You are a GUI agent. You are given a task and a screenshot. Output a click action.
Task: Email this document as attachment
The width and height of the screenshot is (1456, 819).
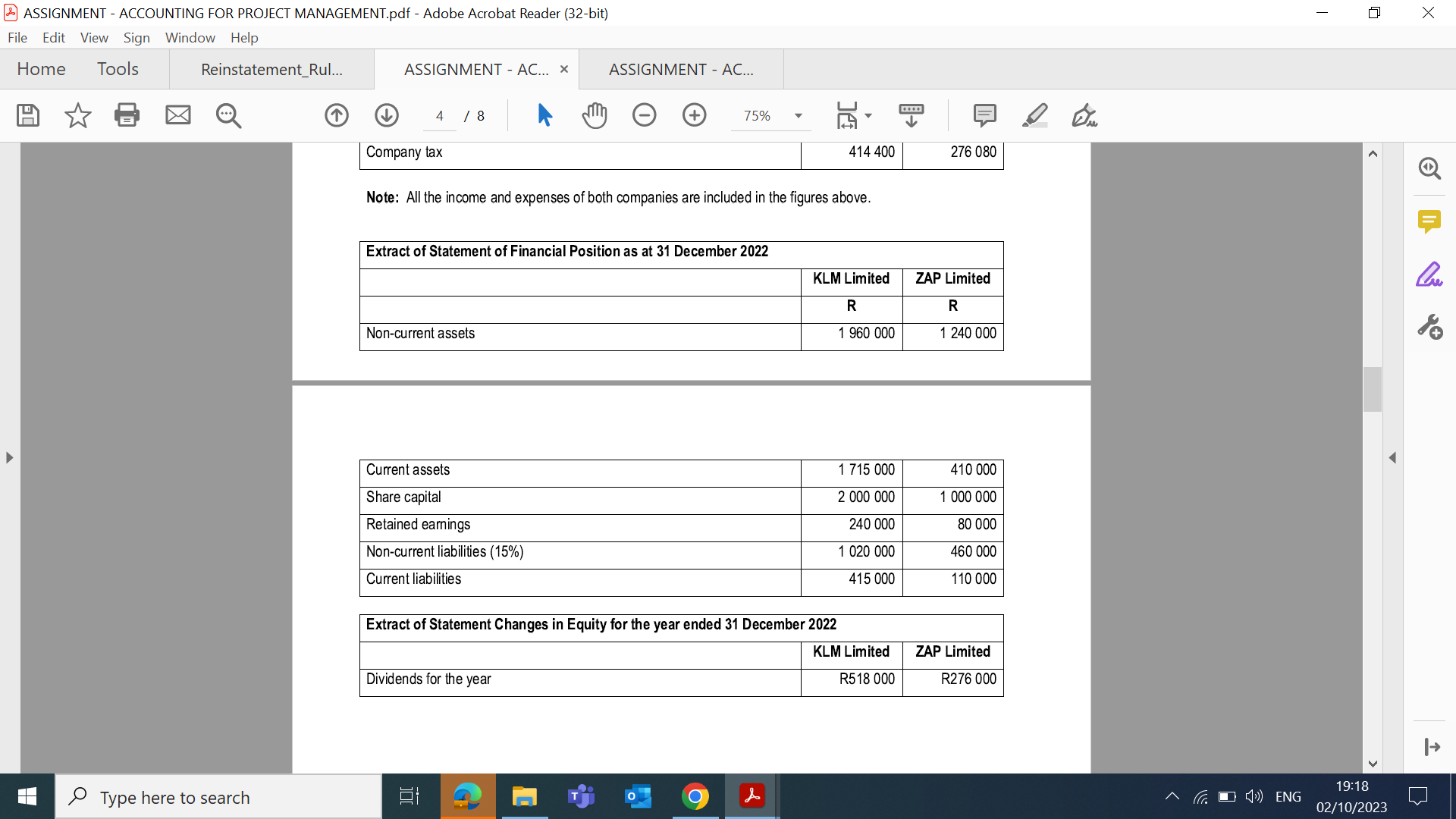178,115
